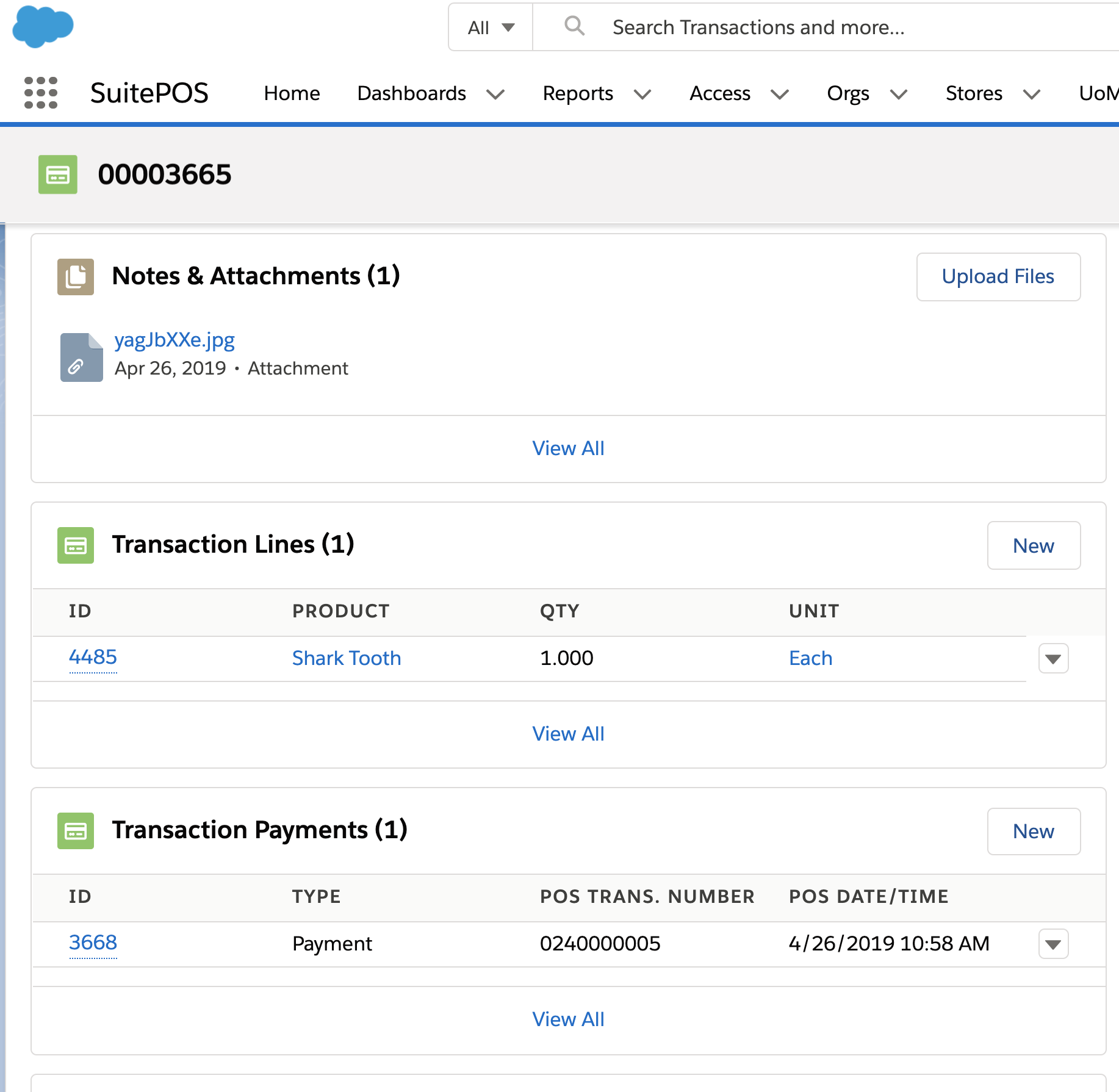This screenshot has width=1119, height=1092.
Task: Expand the Dashboards menu chevron
Action: coord(495,94)
